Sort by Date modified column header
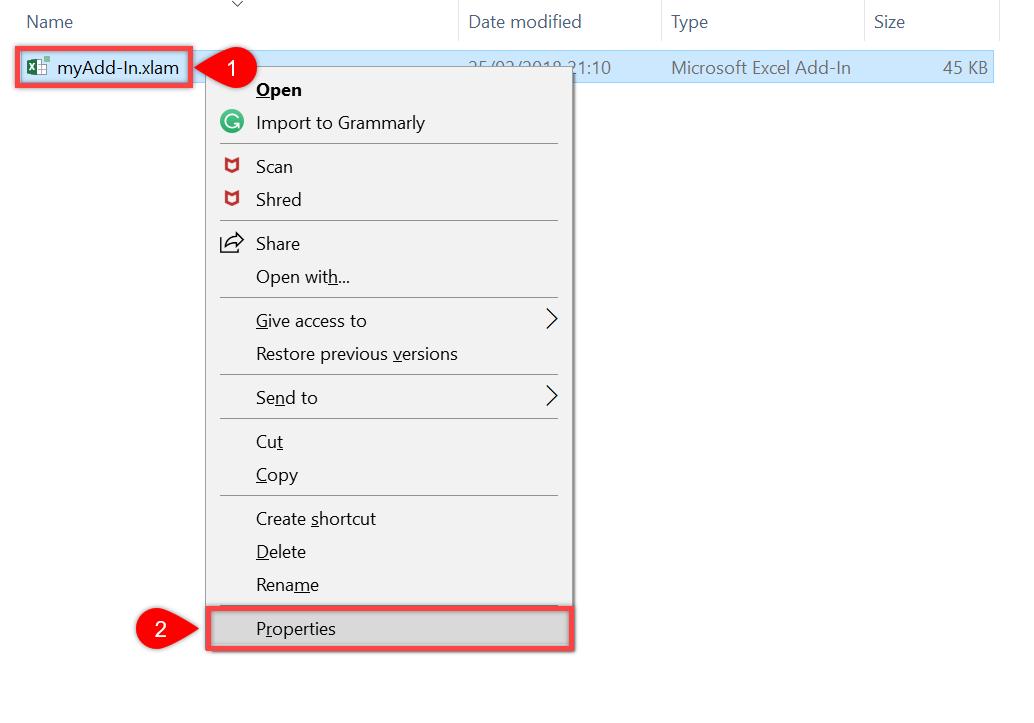Image resolution: width=1034 pixels, height=723 pixels. 525,22
